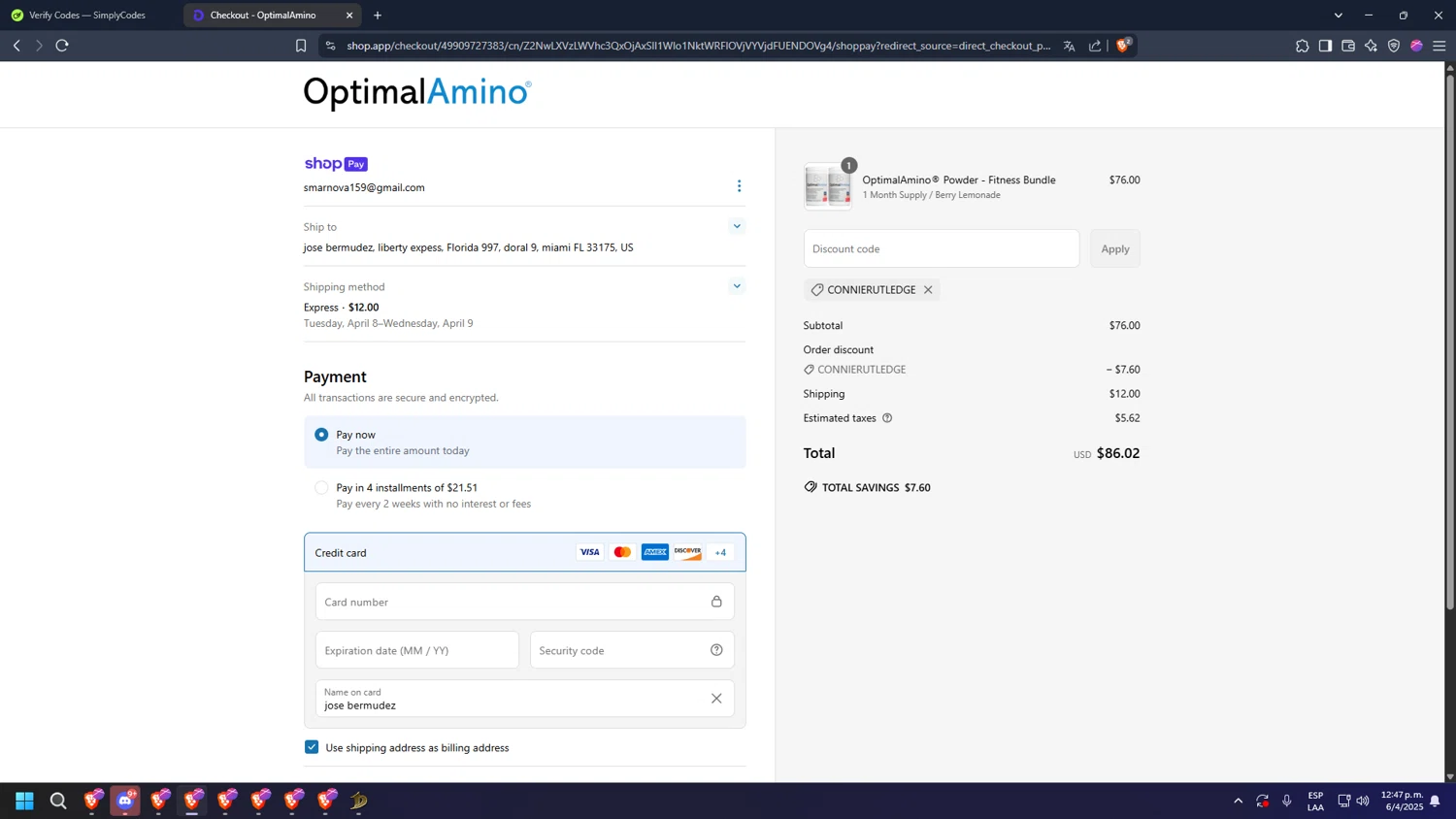Screen dimensions: 1456x819
Task: Focus the Discount code field
Action: coord(942,248)
